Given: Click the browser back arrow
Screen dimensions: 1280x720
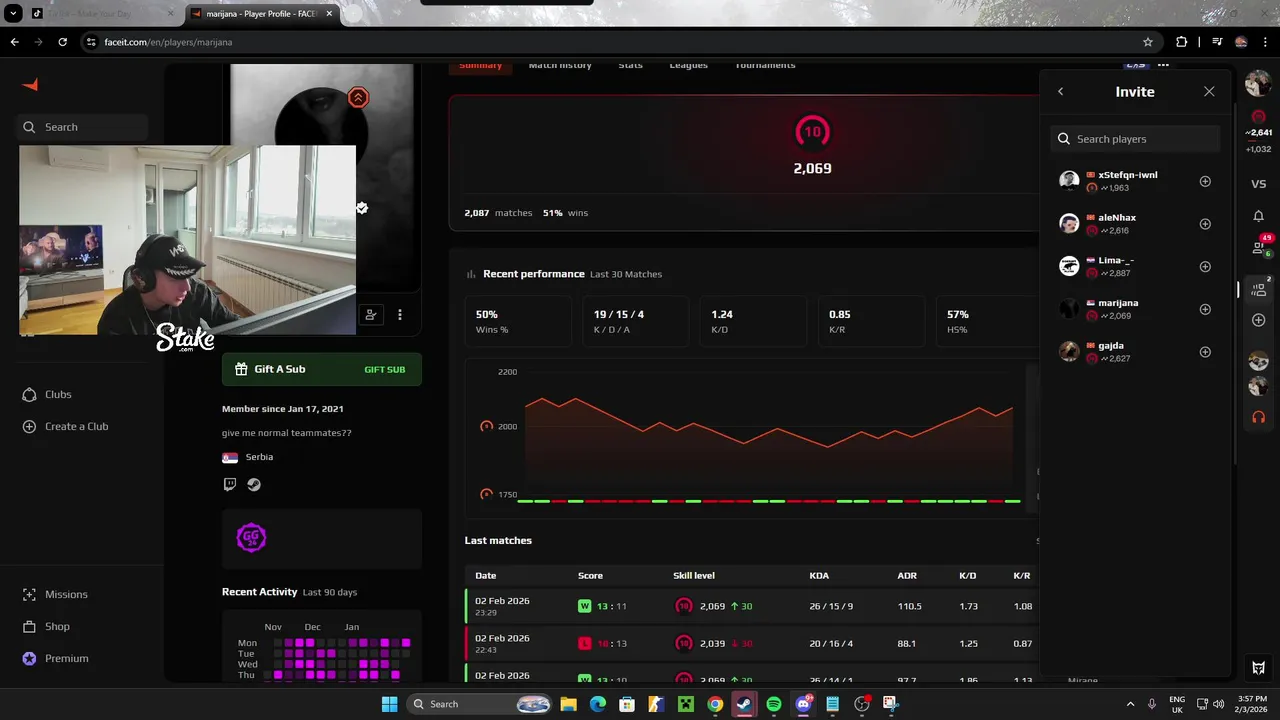Looking at the screenshot, I should pos(14,42).
